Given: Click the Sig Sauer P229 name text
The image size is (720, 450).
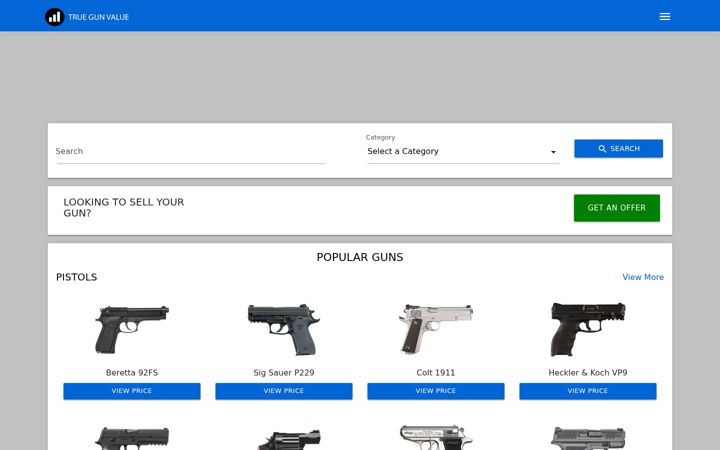Looking at the screenshot, I should (284, 372).
